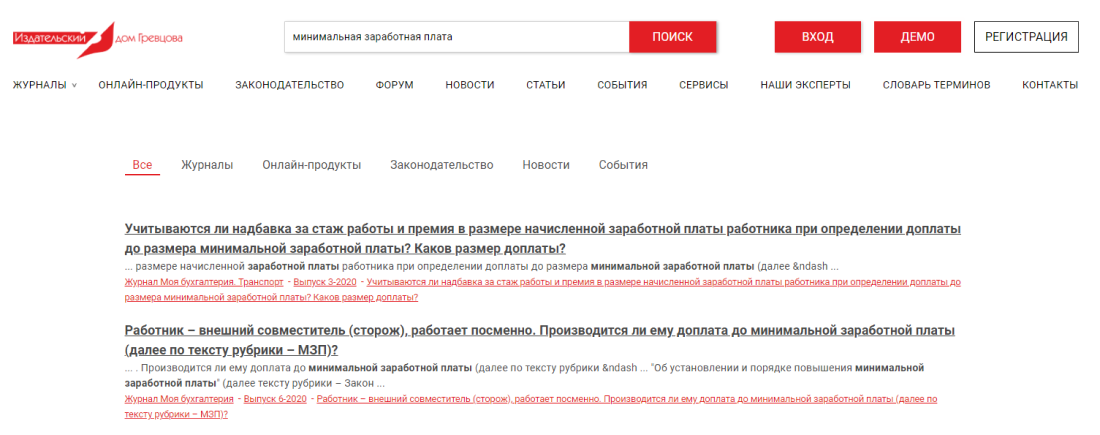This screenshot has height=435, width=1100.
Task: Click the Издательский дом Гревцова logo
Action: click(97, 38)
